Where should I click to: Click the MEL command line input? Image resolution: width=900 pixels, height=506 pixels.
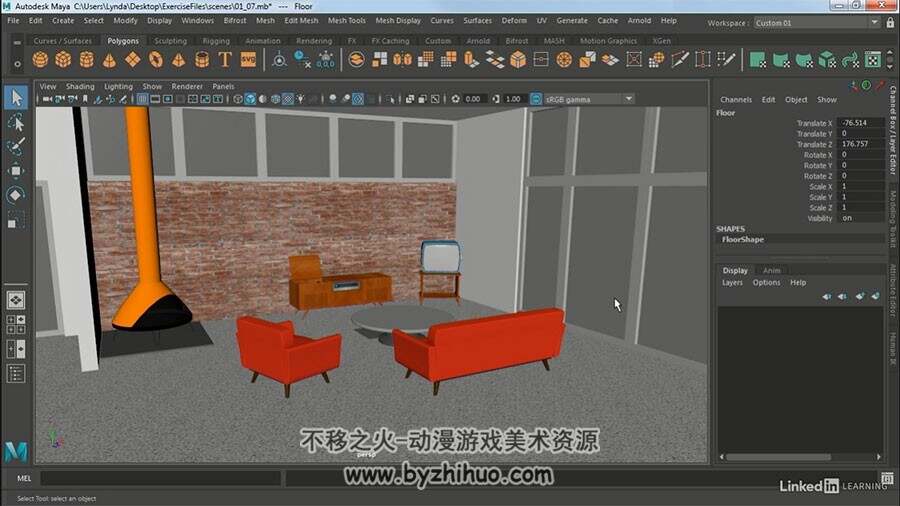click(160, 478)
